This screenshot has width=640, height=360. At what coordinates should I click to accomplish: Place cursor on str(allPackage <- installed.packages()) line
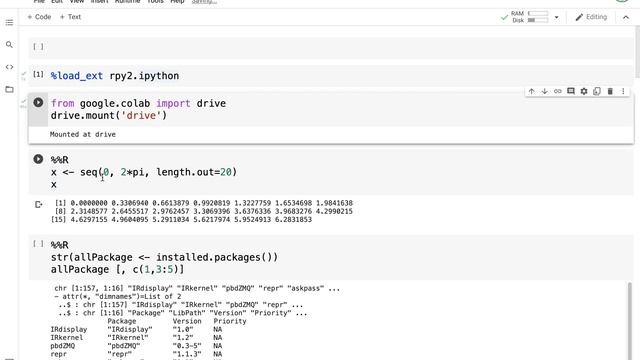pos(164,258)
